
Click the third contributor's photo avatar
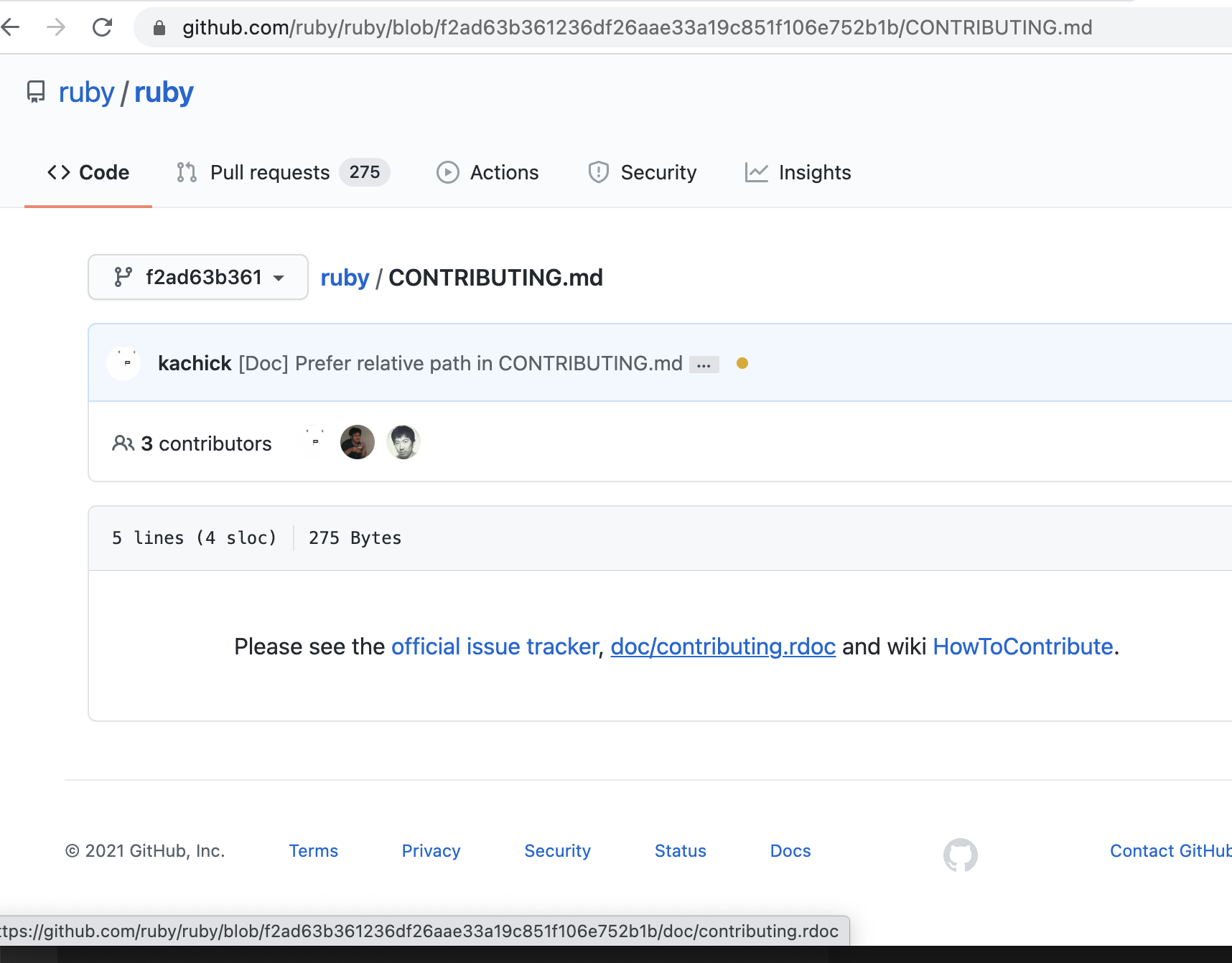pyautogui.click(x=403, y=442)
